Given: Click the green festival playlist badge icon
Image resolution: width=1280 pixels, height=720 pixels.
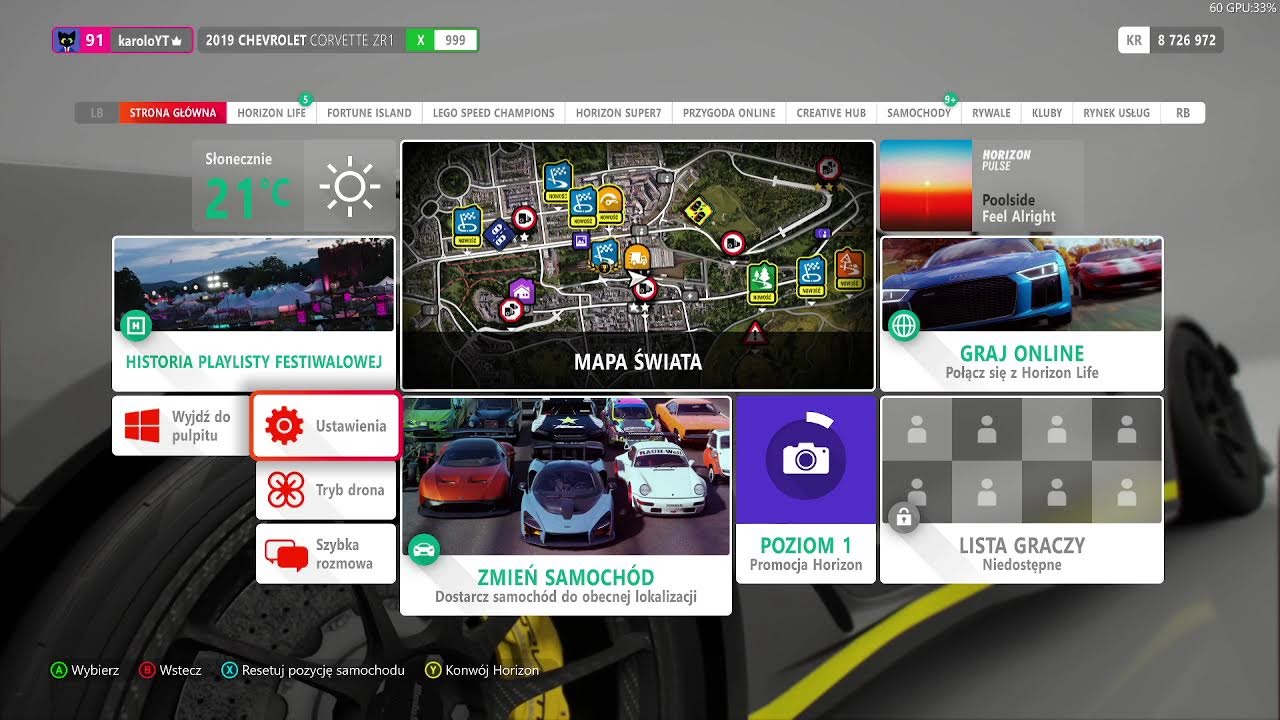Looking at the screenshot, I should (x=135, y=325).
